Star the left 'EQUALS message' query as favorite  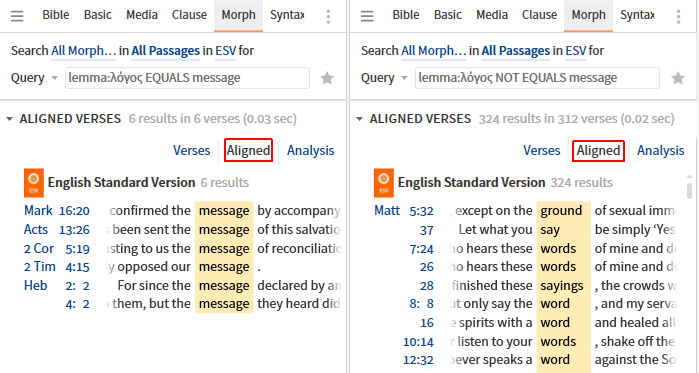pos(327,78)
